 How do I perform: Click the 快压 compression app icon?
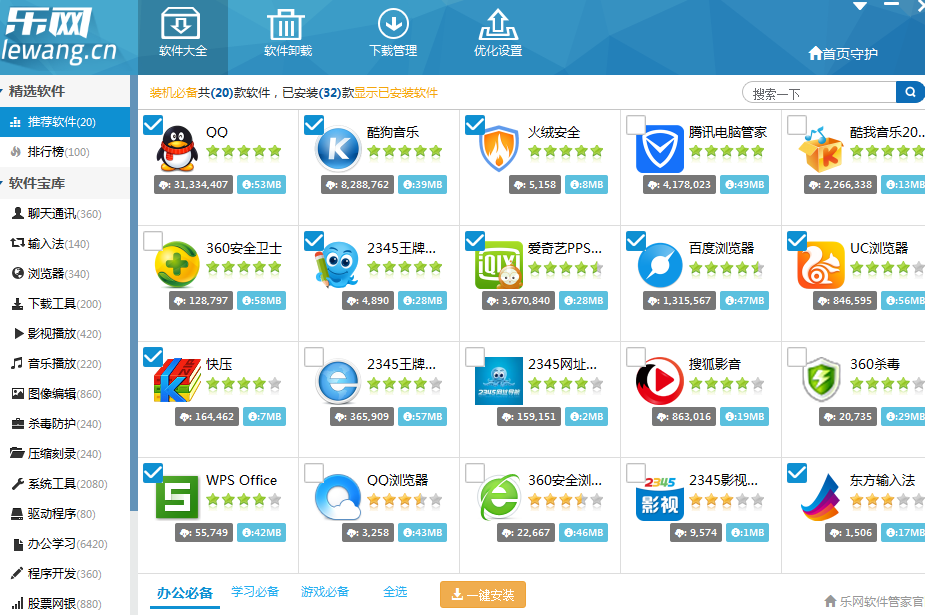[x=177, y=380]
